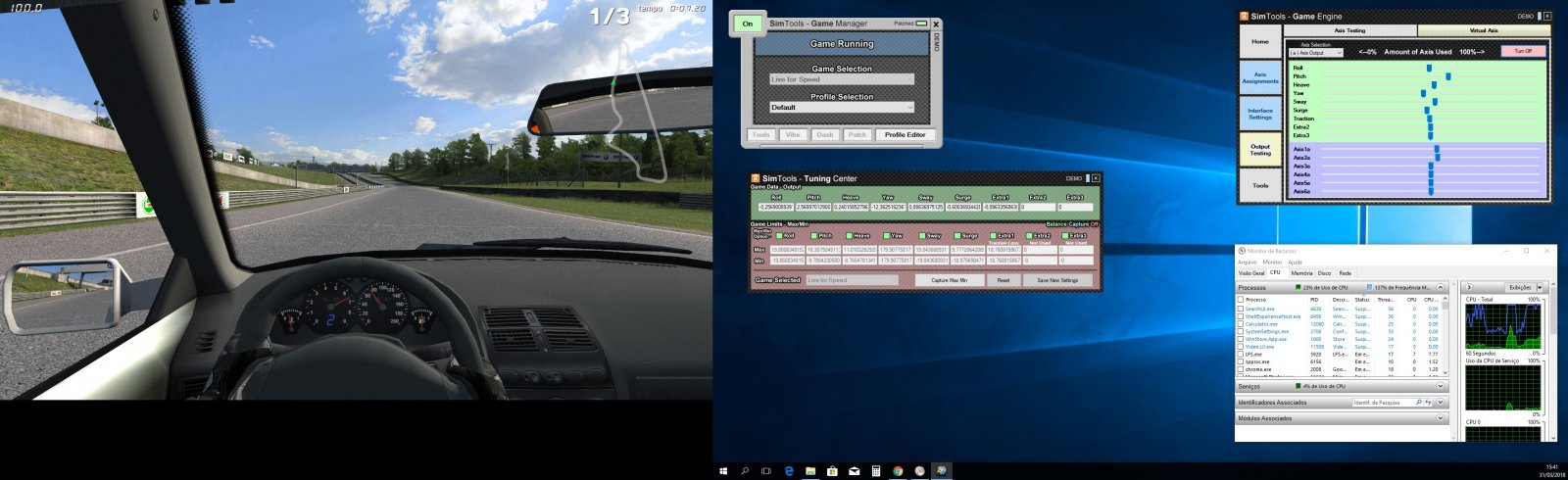Click Save New Settings in Tuning Center
The image size is (1568, 480).
pos(1057,280)
